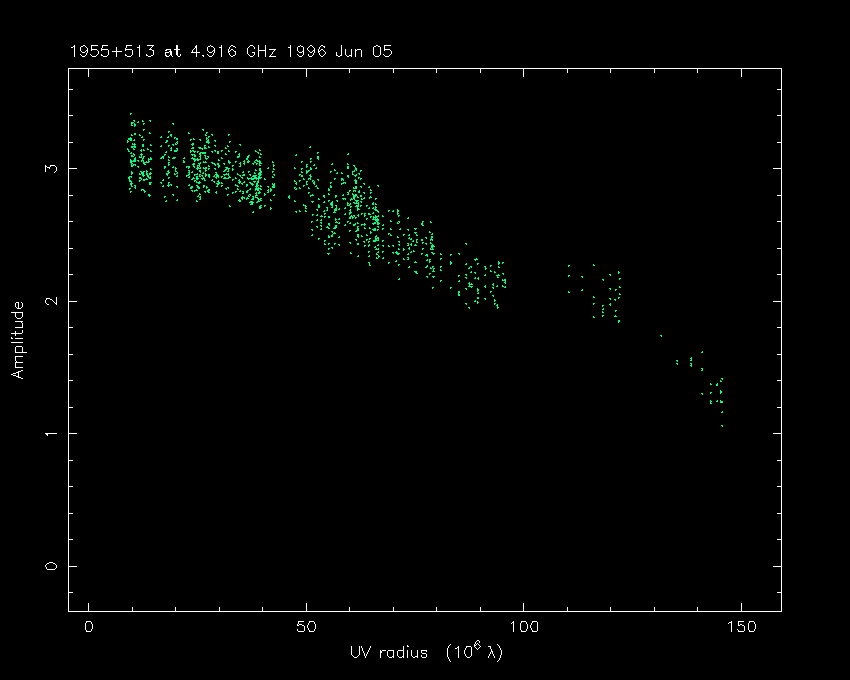Select the UV radius x-axis label
Screen dimensions: 850x680
tap(390, 652)
